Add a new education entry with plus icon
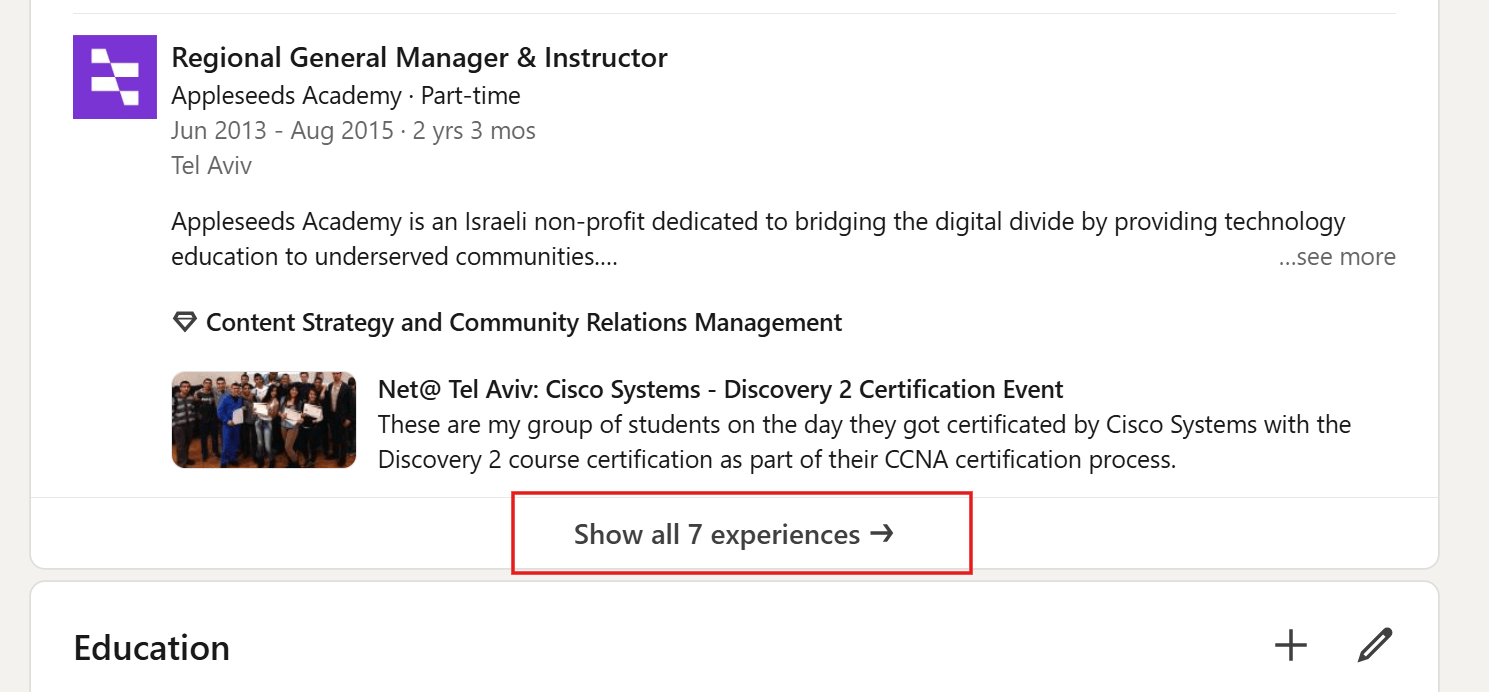The width and height of the screenshot is (1489, 692). tap(1291, 646)
